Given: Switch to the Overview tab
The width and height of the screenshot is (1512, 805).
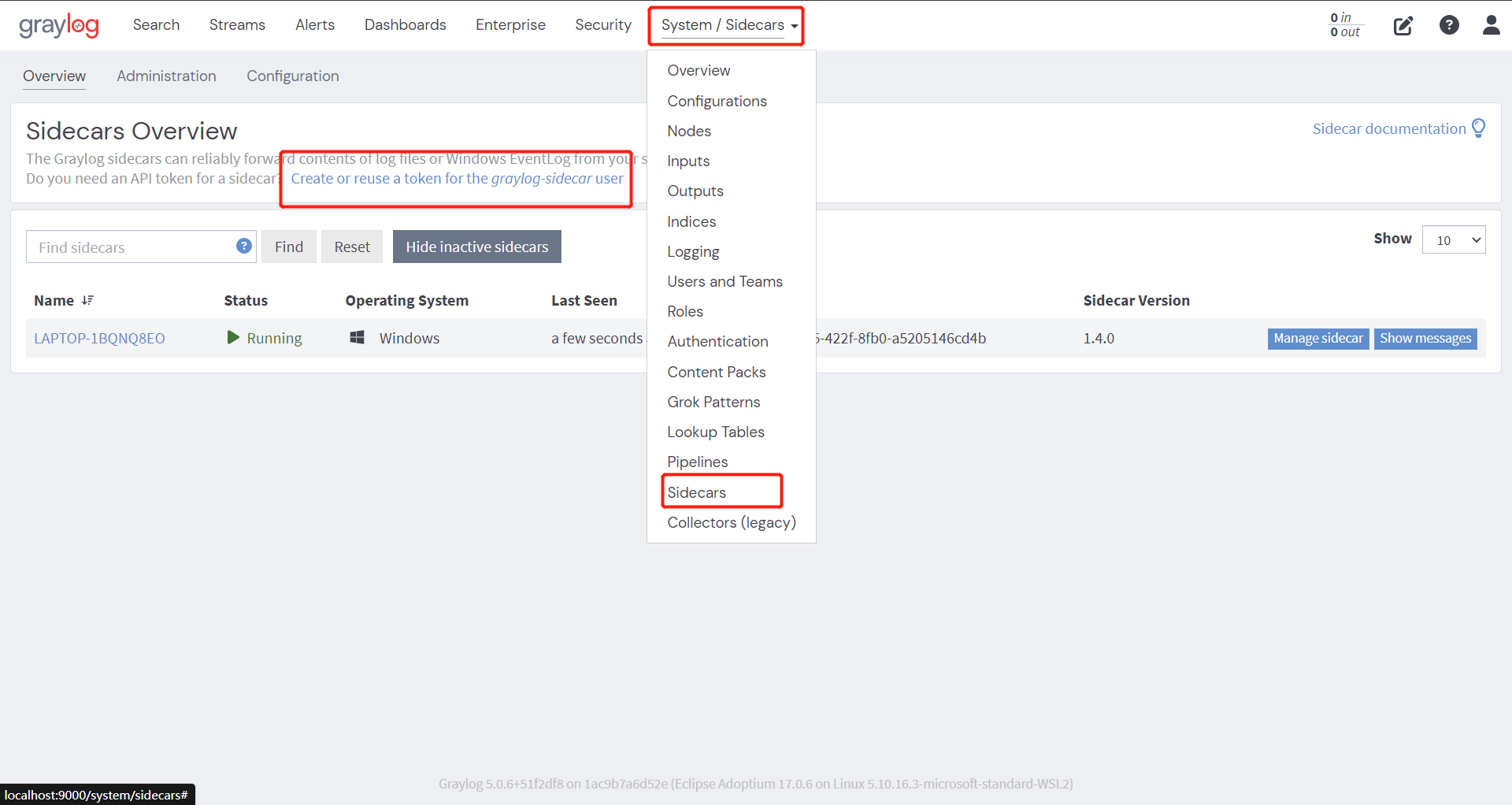Looking at the screenshot, I should coord(54,76).
